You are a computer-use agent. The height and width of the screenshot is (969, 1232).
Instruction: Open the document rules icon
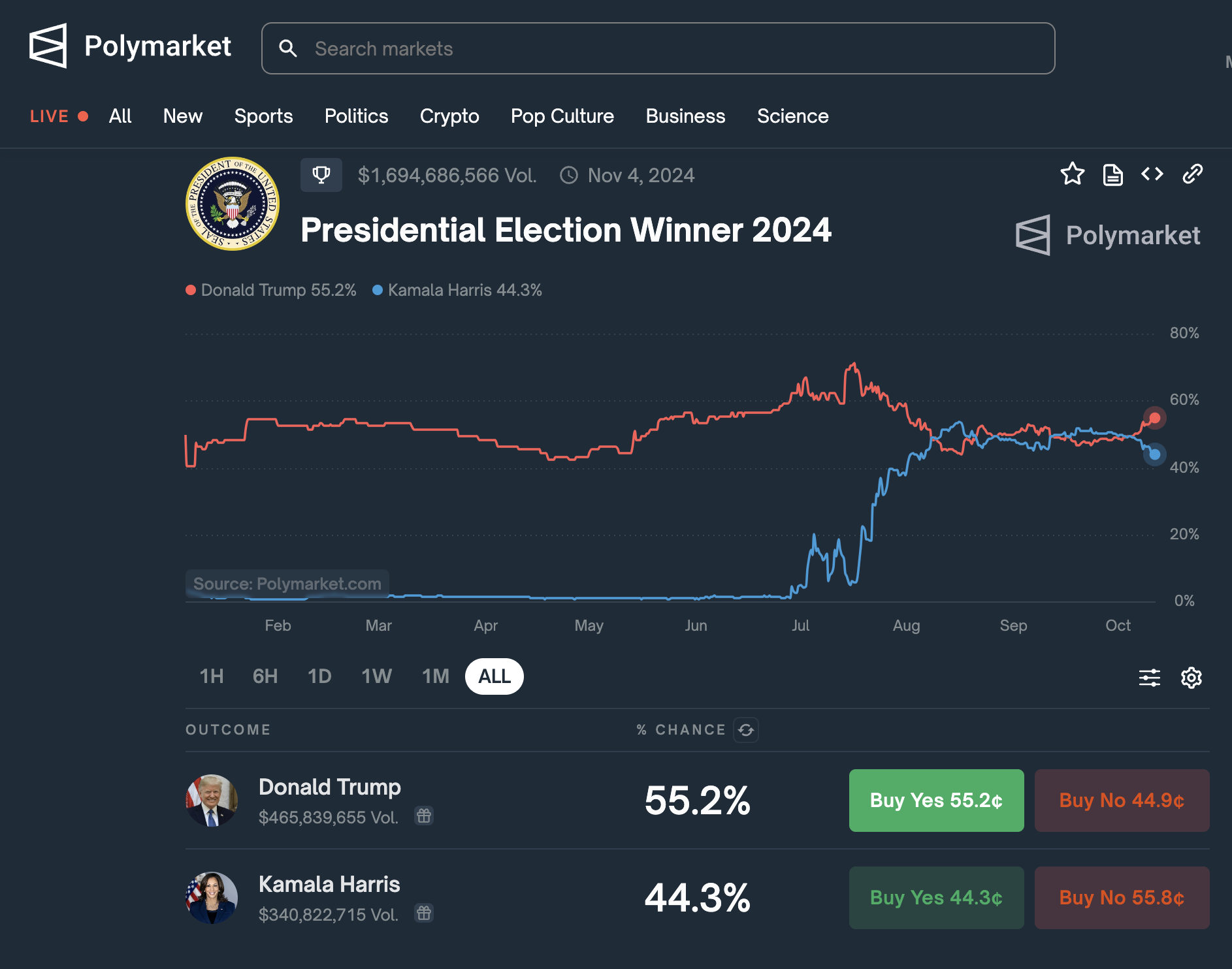1112,174
